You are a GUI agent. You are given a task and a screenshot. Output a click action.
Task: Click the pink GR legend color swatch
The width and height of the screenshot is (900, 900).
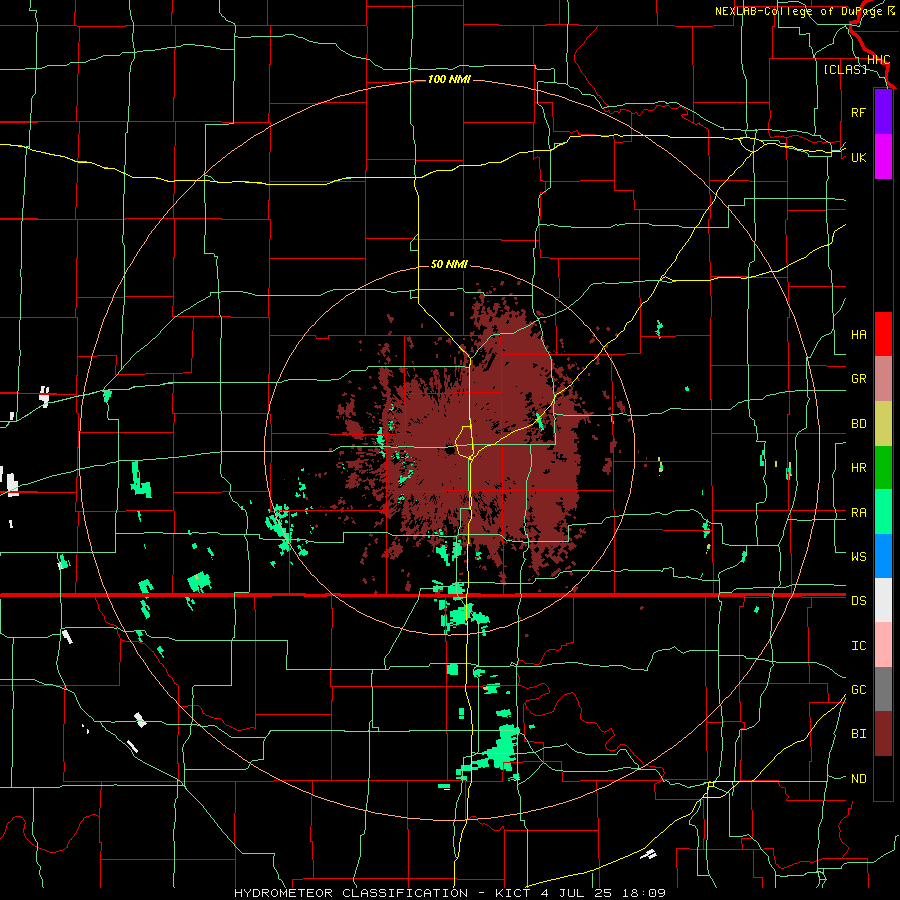(x=883, y=379)
